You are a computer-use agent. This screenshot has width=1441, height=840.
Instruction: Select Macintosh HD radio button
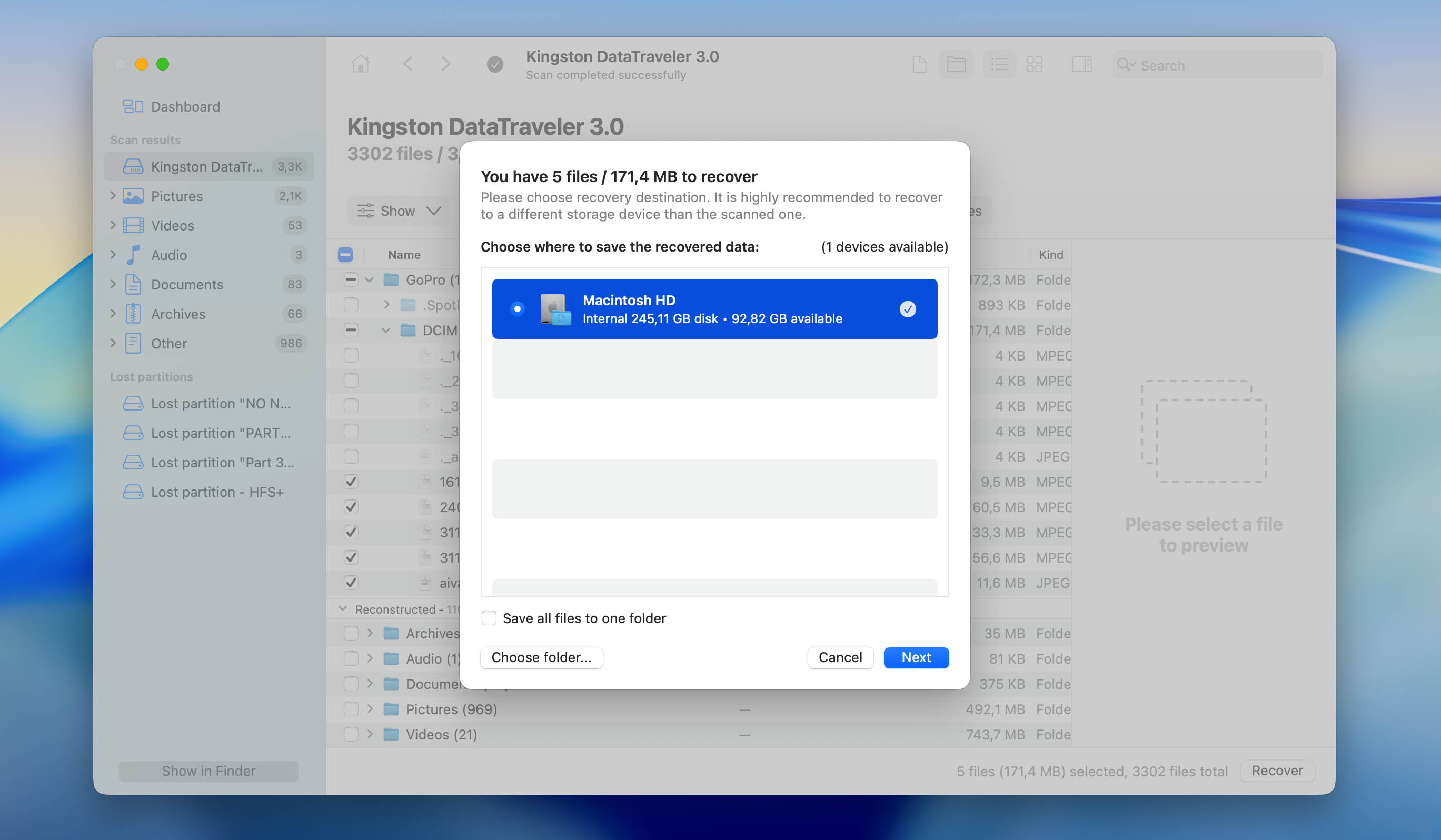[517, 309]
